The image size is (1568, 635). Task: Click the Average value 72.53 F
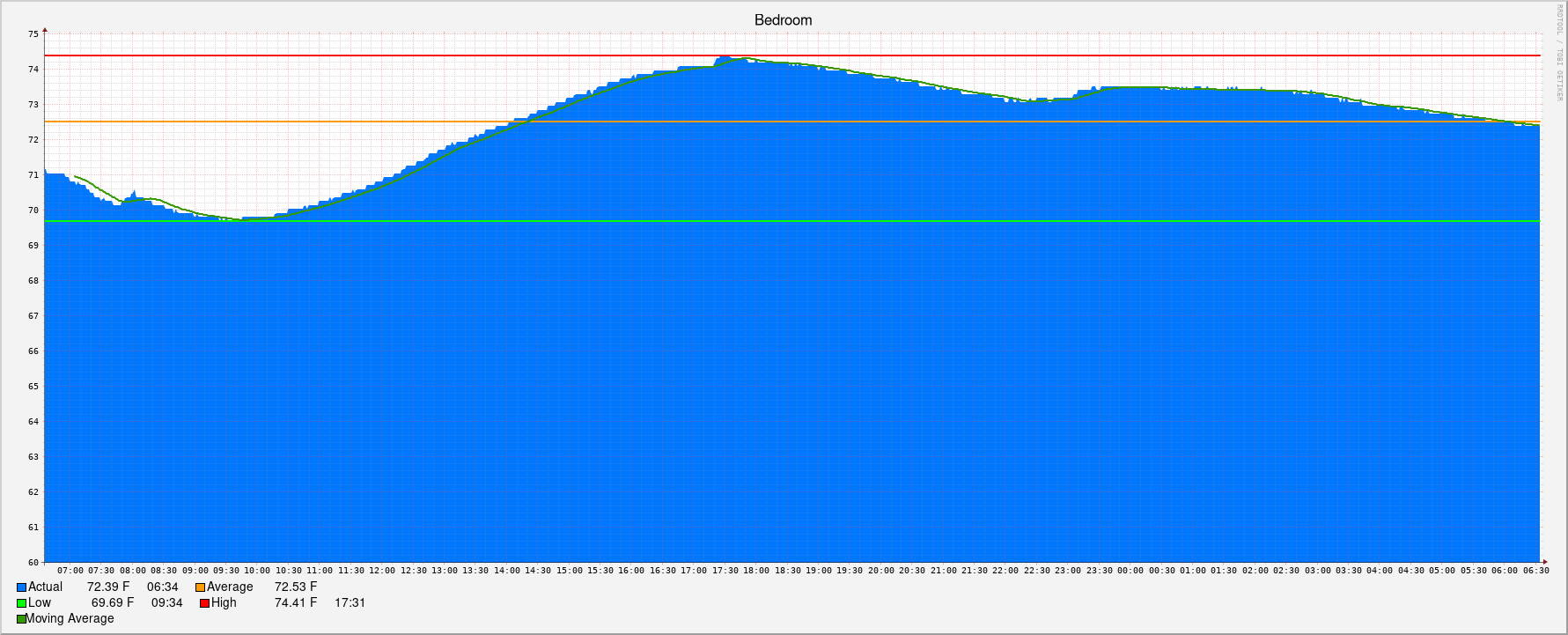point(296,587)
